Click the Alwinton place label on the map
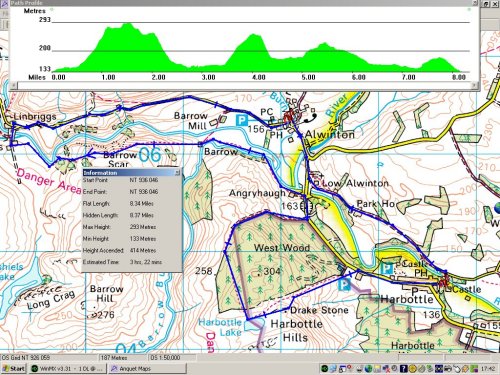This screenshot has width=500, height=375. point(330,135)
